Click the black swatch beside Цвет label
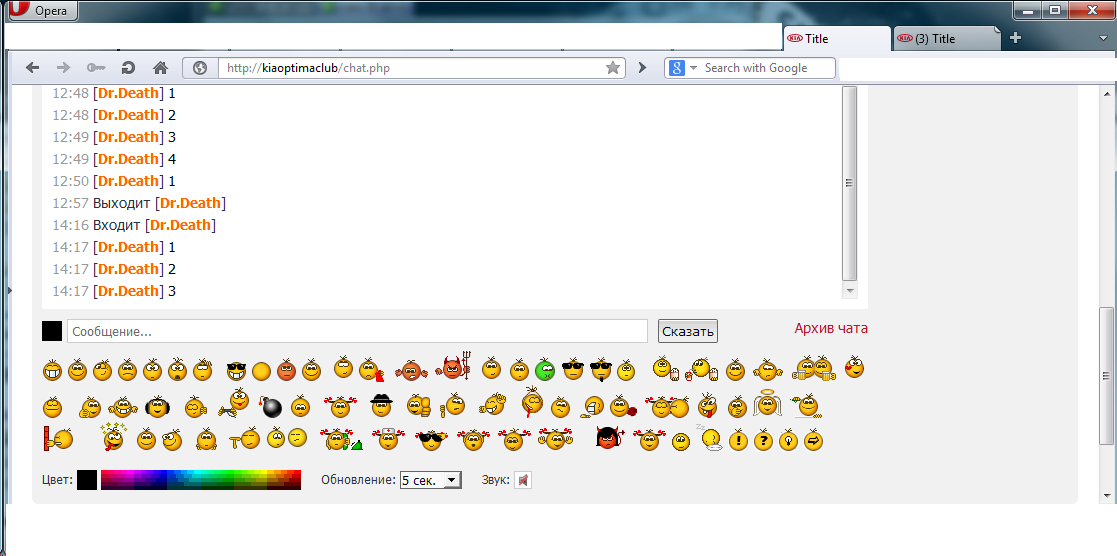 87,480
